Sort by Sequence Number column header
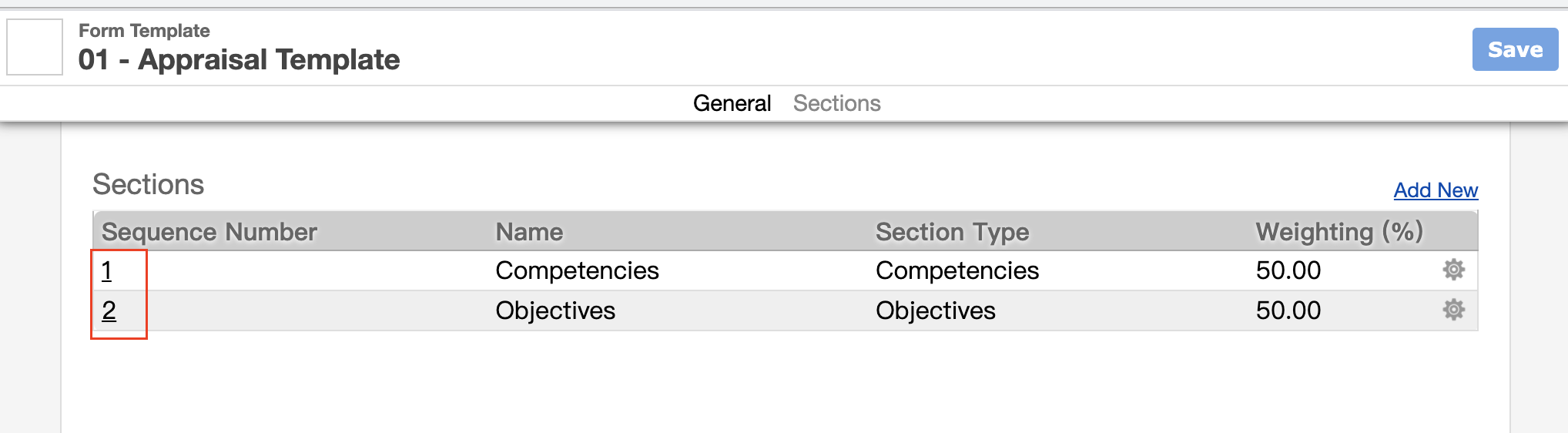Viewport: 1568px width, 433px height. pyautogui.click(x=209, y=232)
